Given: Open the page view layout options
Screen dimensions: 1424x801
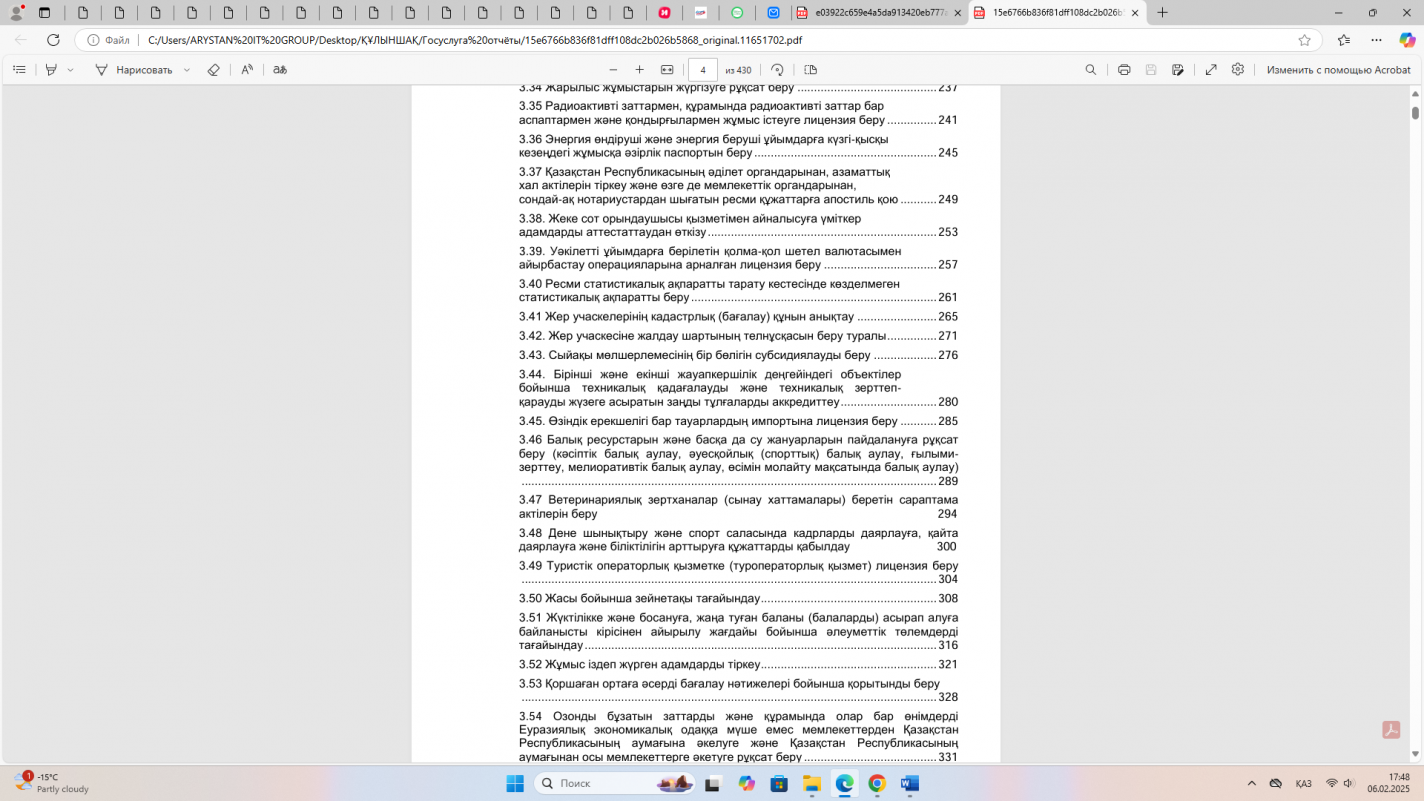Looking at the screenshot, I should [x=811, y=70].
